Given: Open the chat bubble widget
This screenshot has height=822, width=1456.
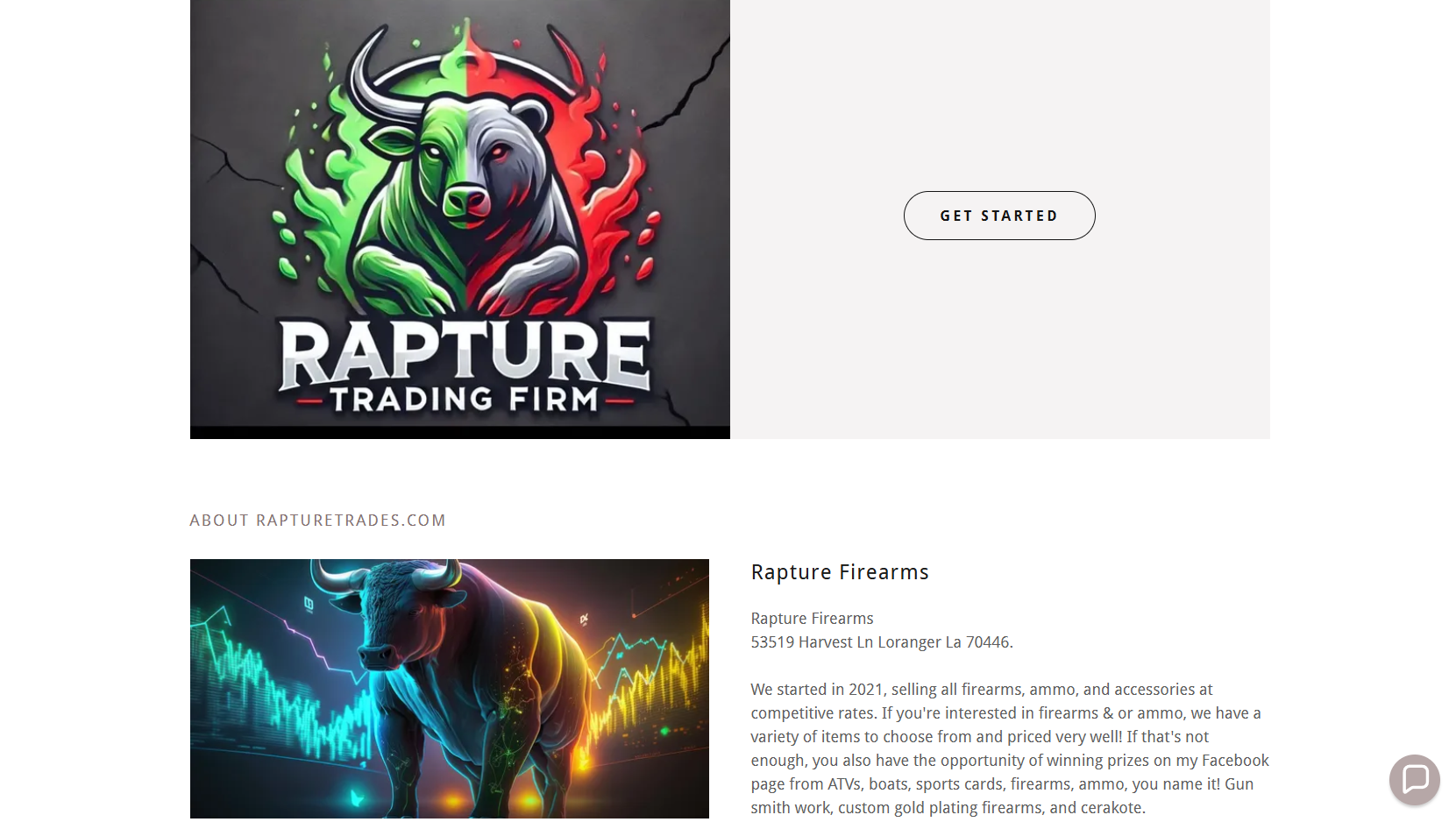Looking at the screenshot, I should point(1415,779).
